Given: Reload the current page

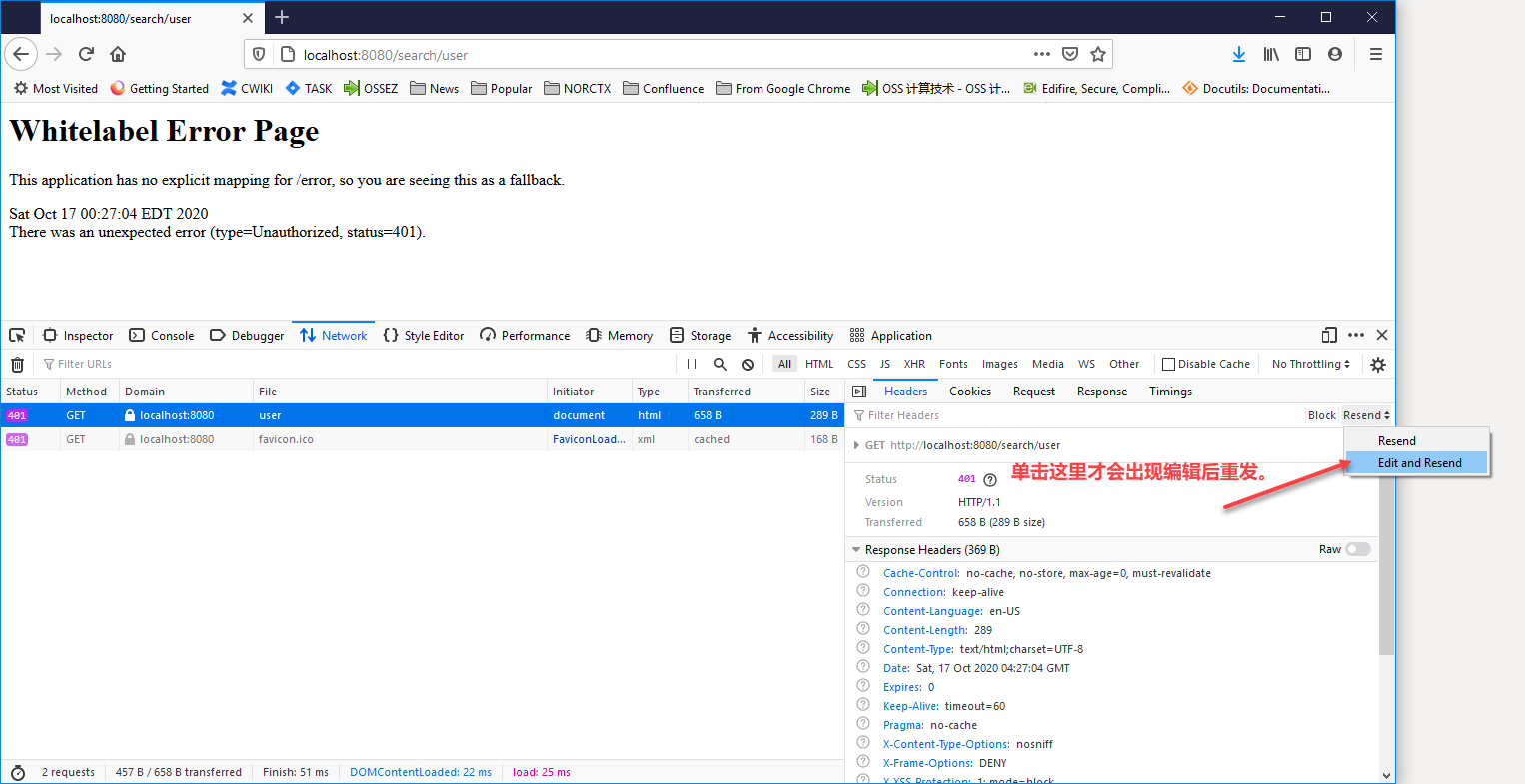Looking at the screenshot, I should [86, 54].
